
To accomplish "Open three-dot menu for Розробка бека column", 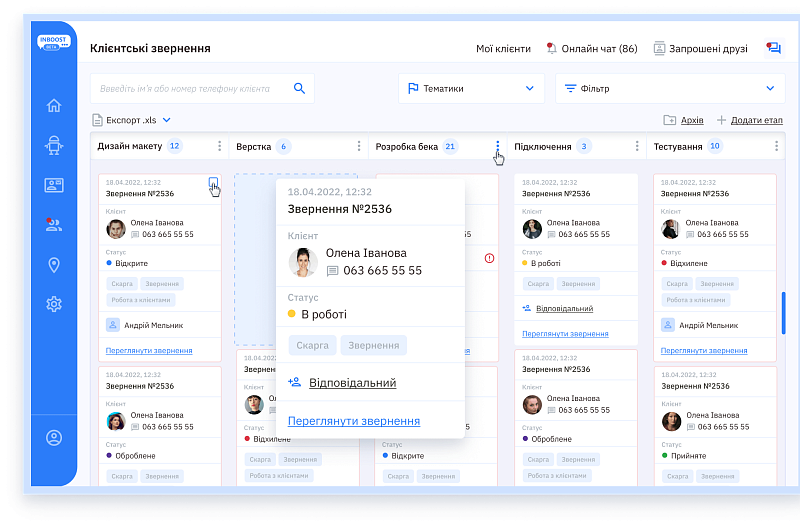I will [498, 146].
